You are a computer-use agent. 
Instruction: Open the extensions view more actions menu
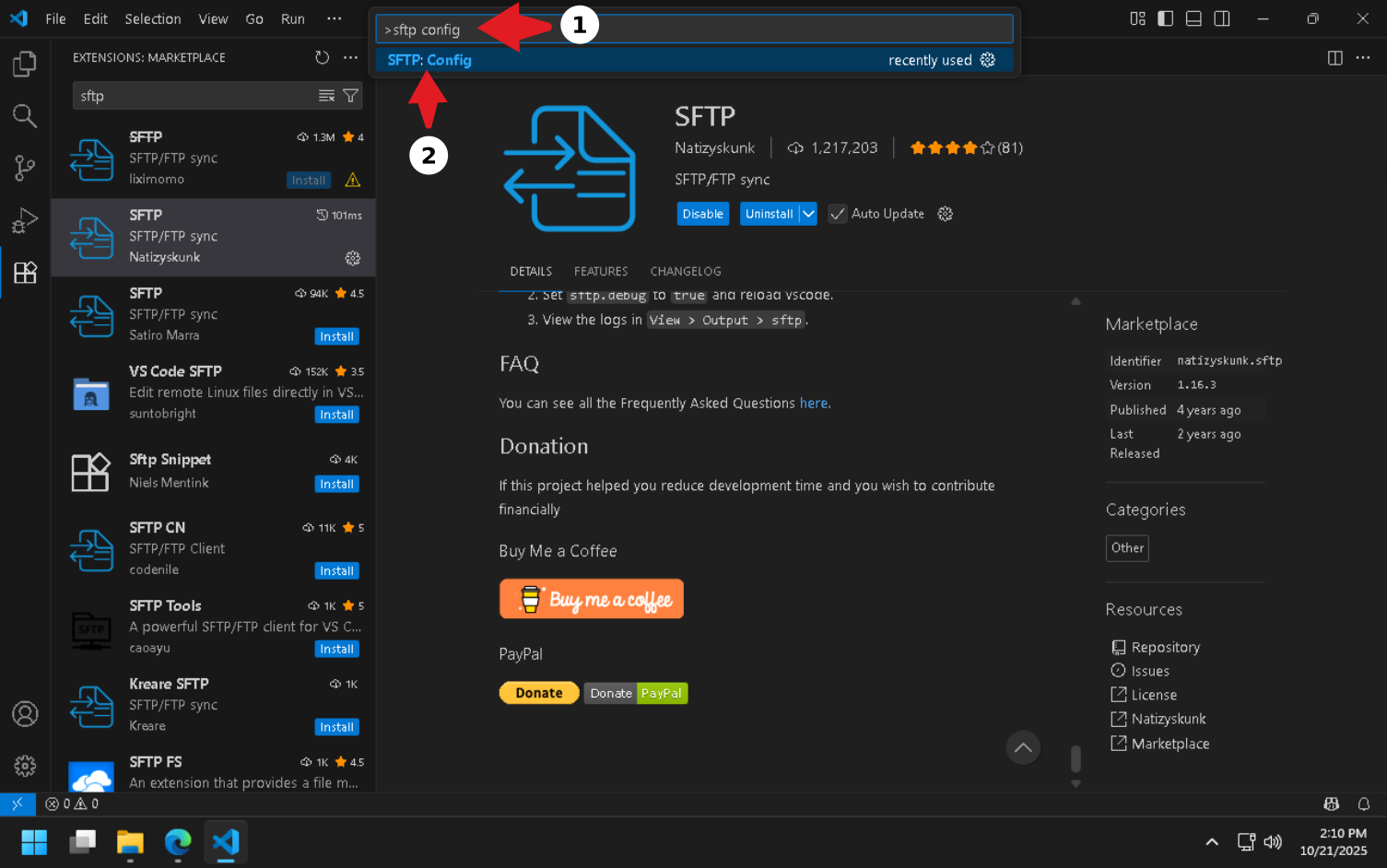(350, 57)
